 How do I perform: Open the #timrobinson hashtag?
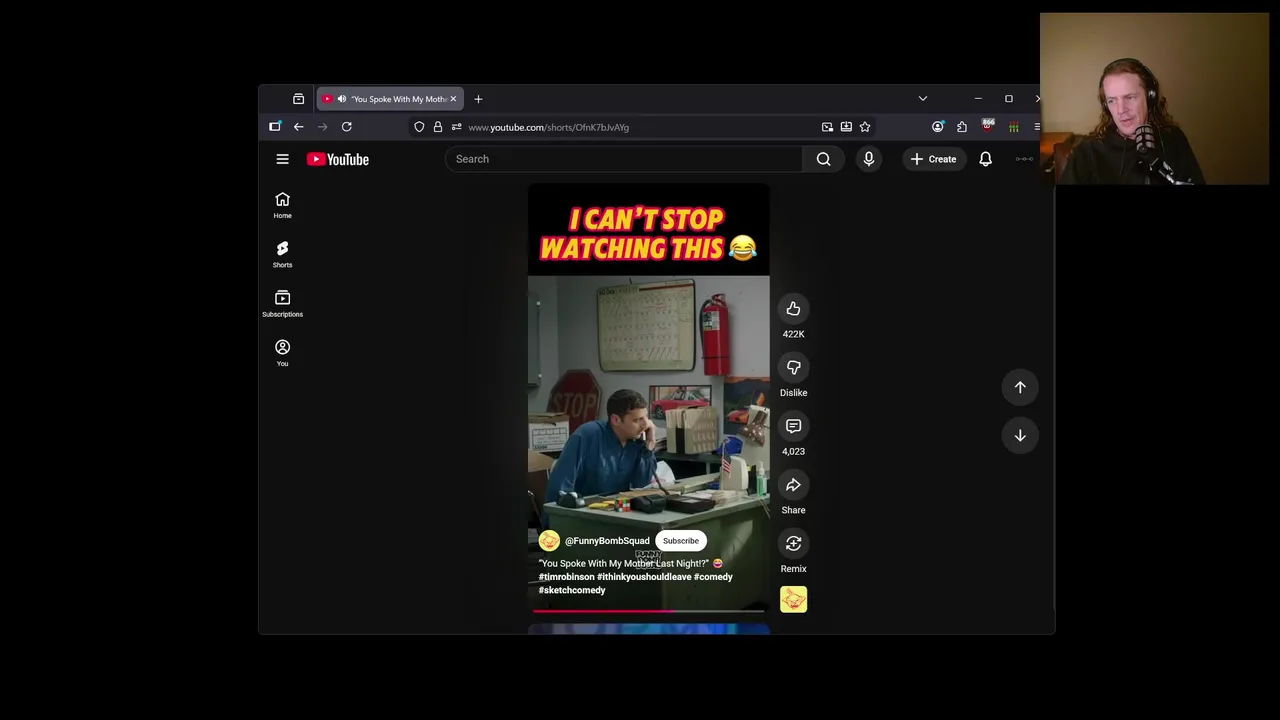566,577
